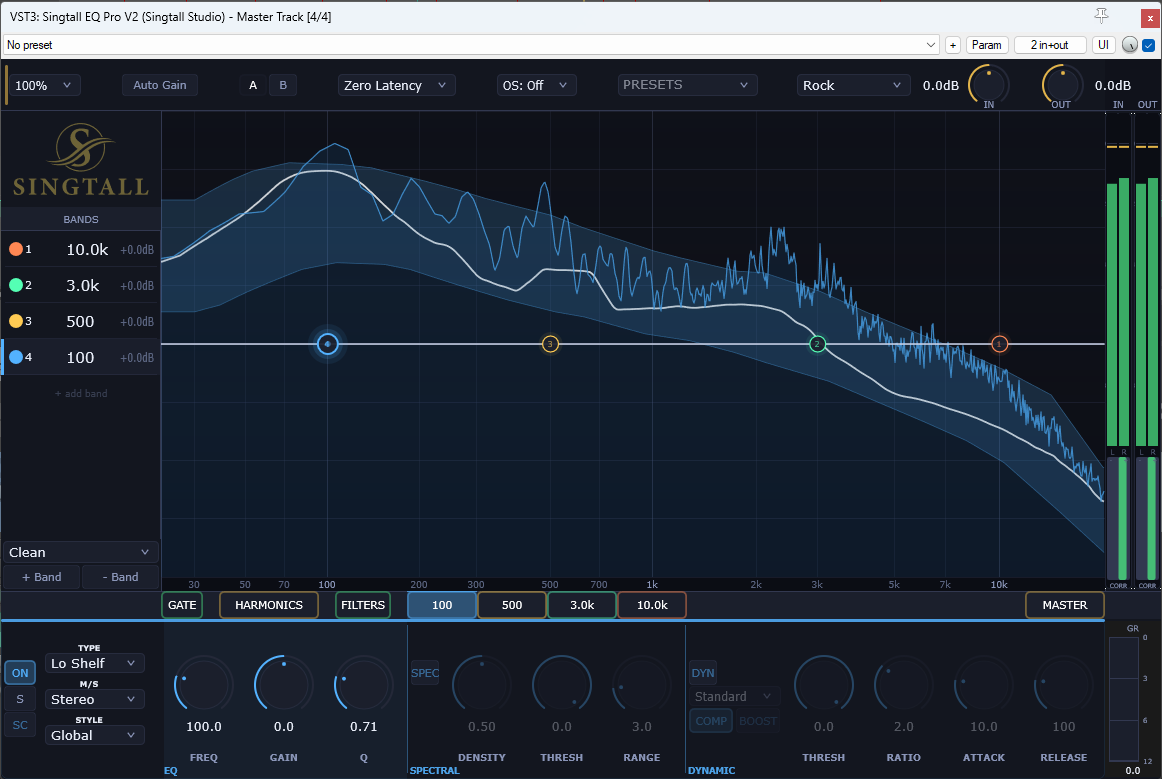Click the blue band 4 color dot
The height and width of the screenshot is (779, 1162).
click(x=16, y=357)
